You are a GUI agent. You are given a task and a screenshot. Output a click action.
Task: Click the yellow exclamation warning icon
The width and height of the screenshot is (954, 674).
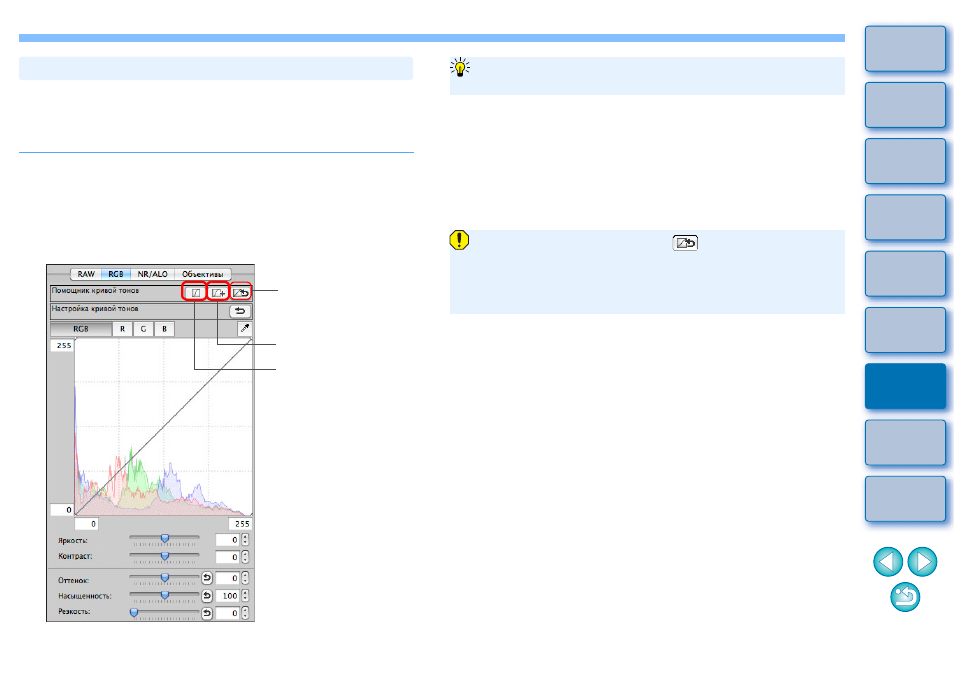(x=459, y=240)
